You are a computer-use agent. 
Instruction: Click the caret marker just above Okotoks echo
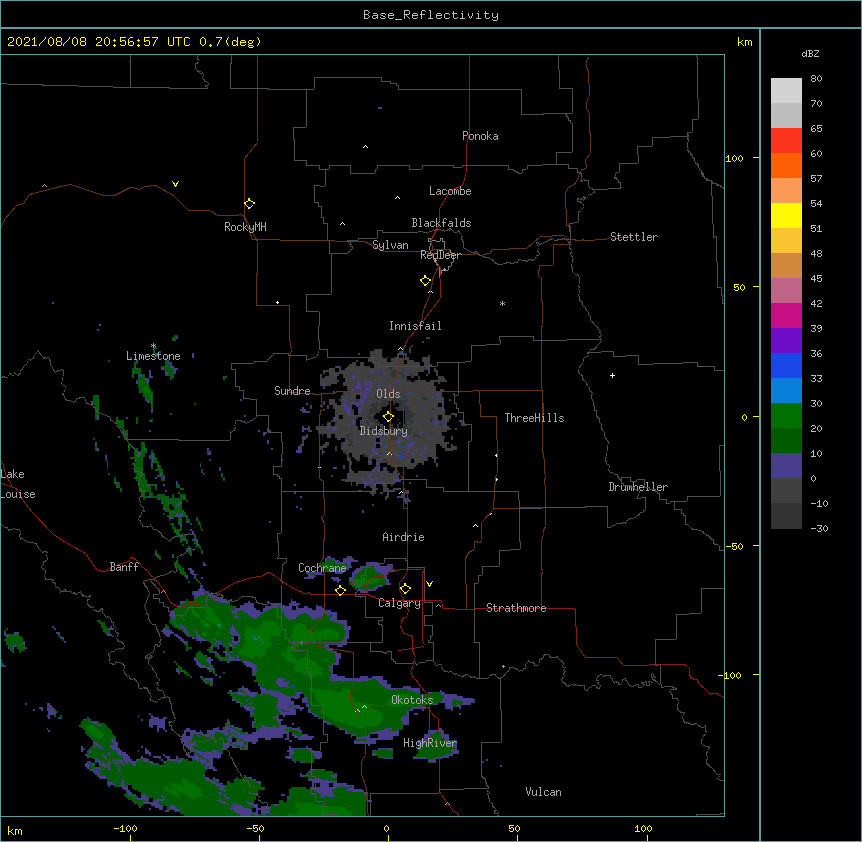364,707
